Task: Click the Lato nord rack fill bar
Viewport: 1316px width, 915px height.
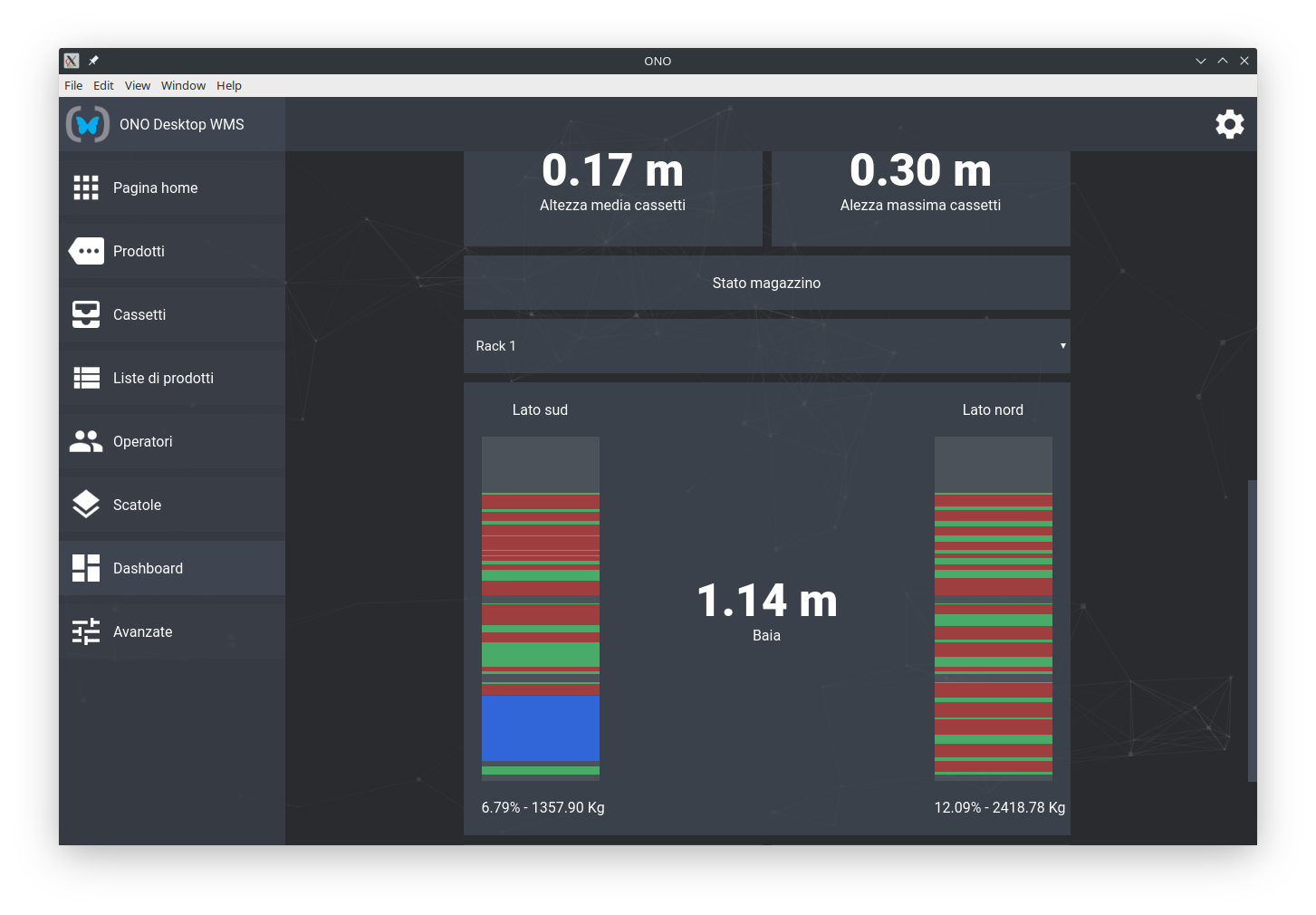Action: click(x=993, y=609)
